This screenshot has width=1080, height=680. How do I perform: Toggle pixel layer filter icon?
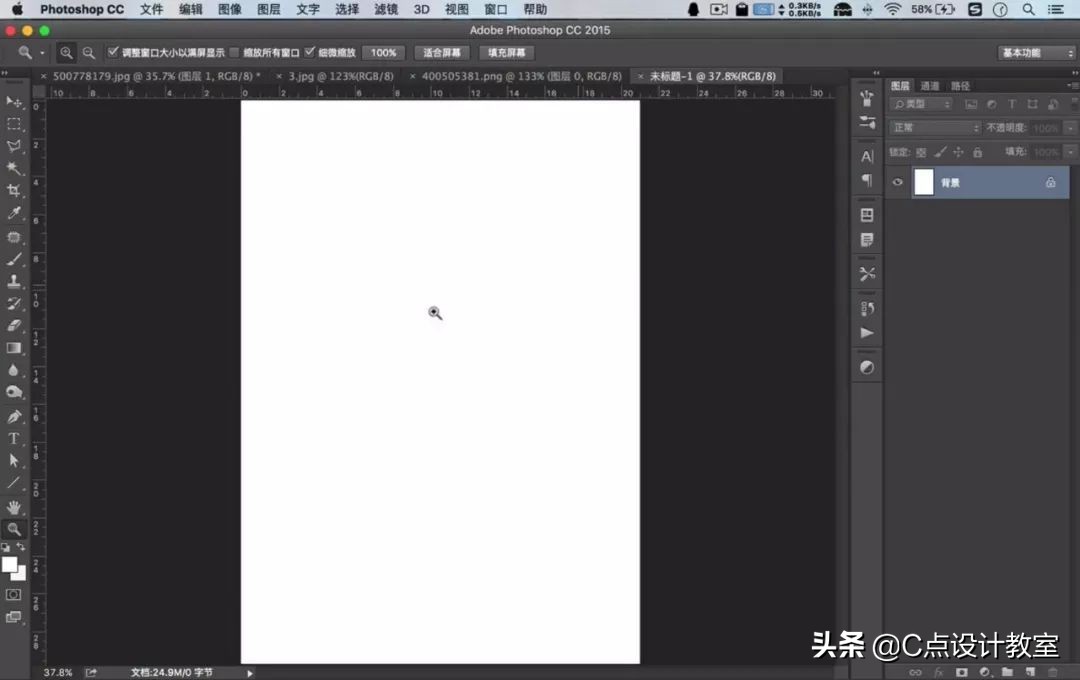[x=970, y=104]
